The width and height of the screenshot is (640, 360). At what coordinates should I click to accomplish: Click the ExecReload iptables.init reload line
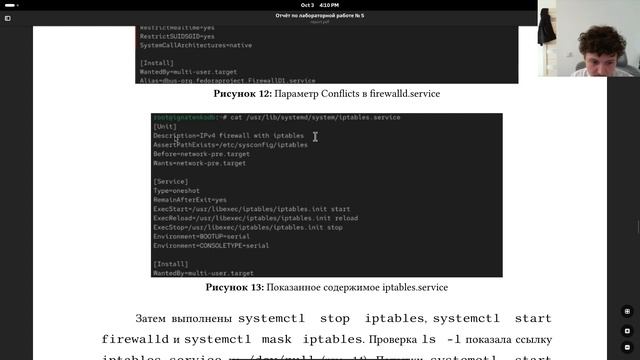coord(256,218)
